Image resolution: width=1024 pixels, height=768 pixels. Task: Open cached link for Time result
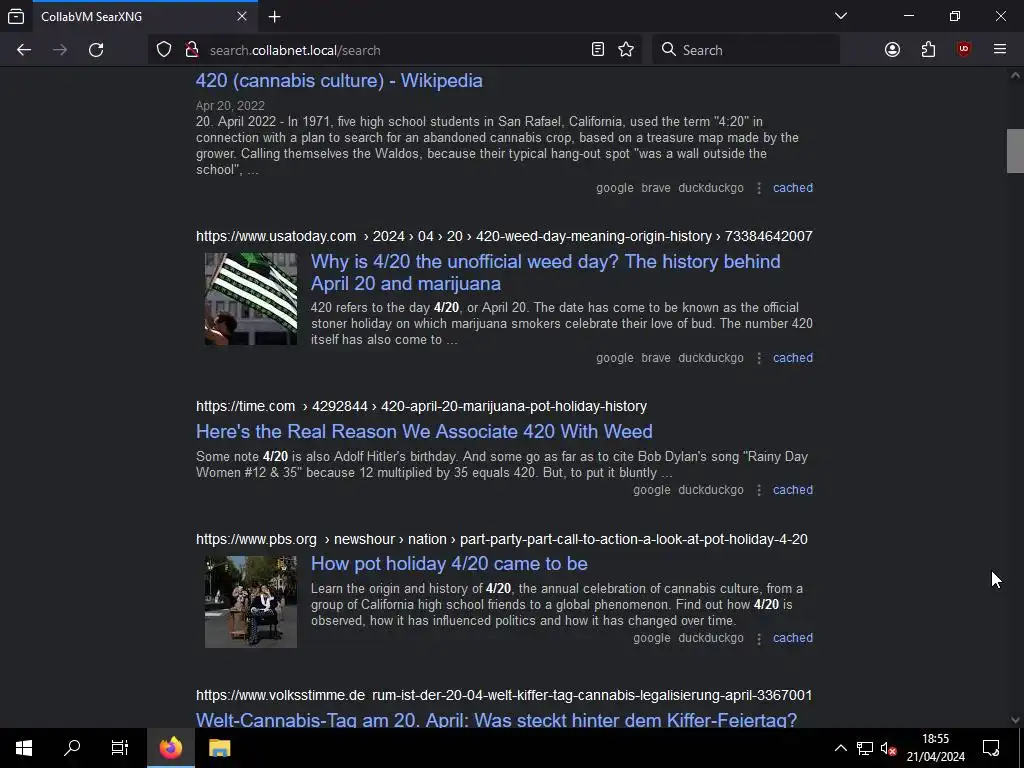[793, 490]
